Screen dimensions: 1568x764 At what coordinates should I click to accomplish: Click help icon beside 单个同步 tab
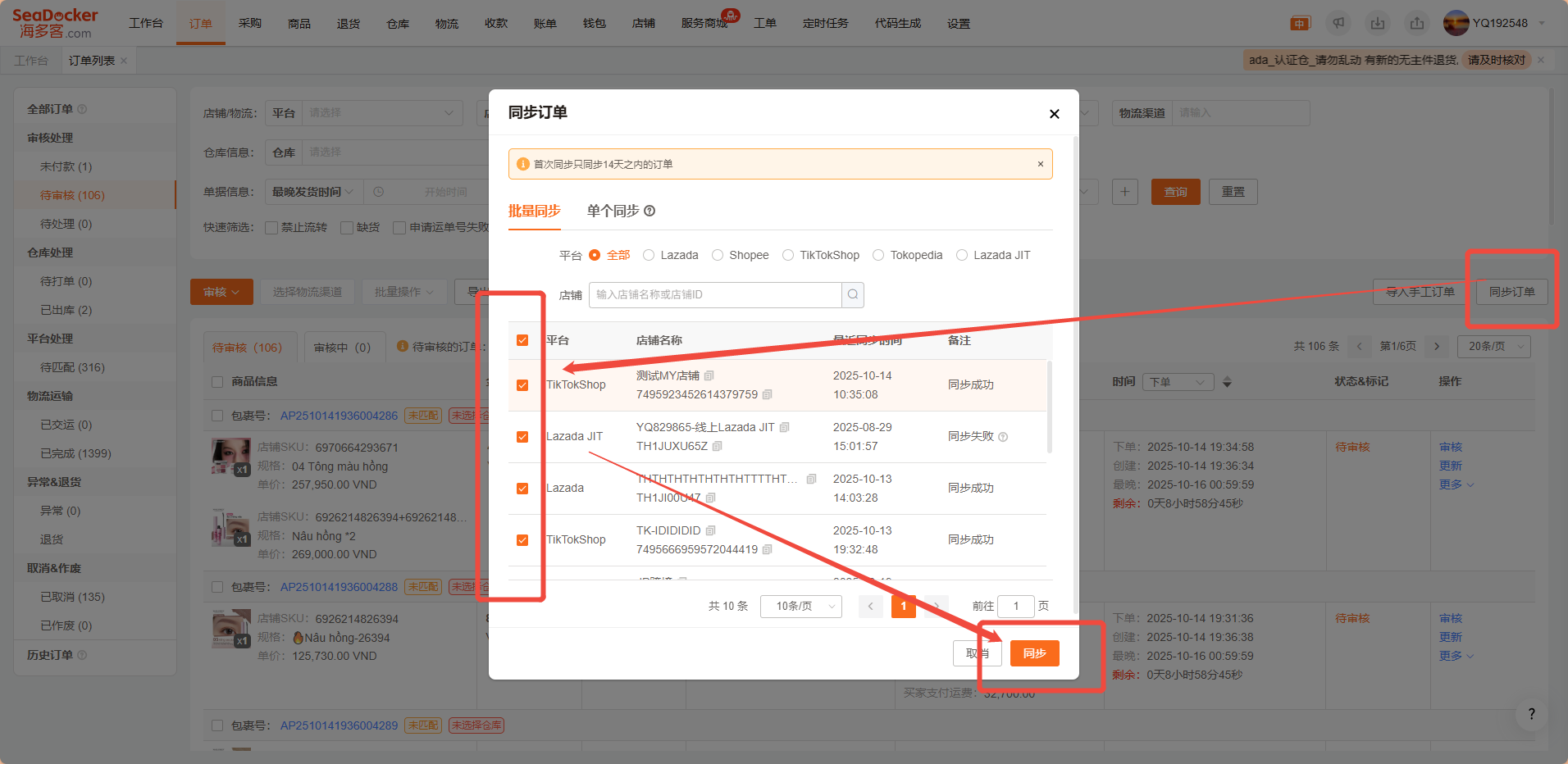650,211
